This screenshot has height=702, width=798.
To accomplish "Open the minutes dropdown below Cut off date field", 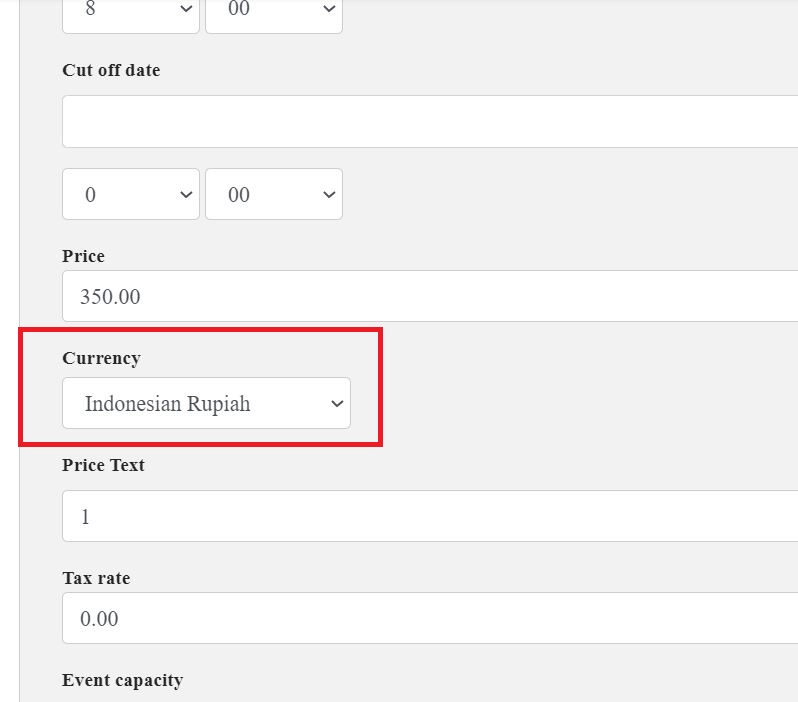I will coord(273,194).
